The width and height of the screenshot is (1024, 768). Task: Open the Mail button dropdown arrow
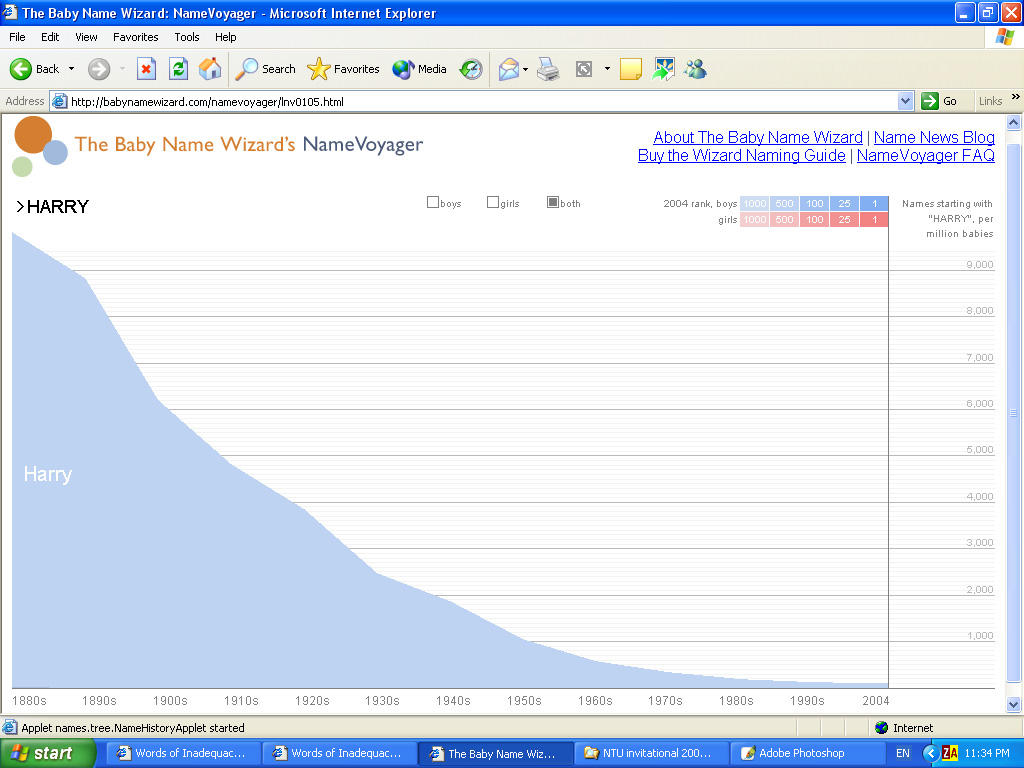tap(525, 69)
